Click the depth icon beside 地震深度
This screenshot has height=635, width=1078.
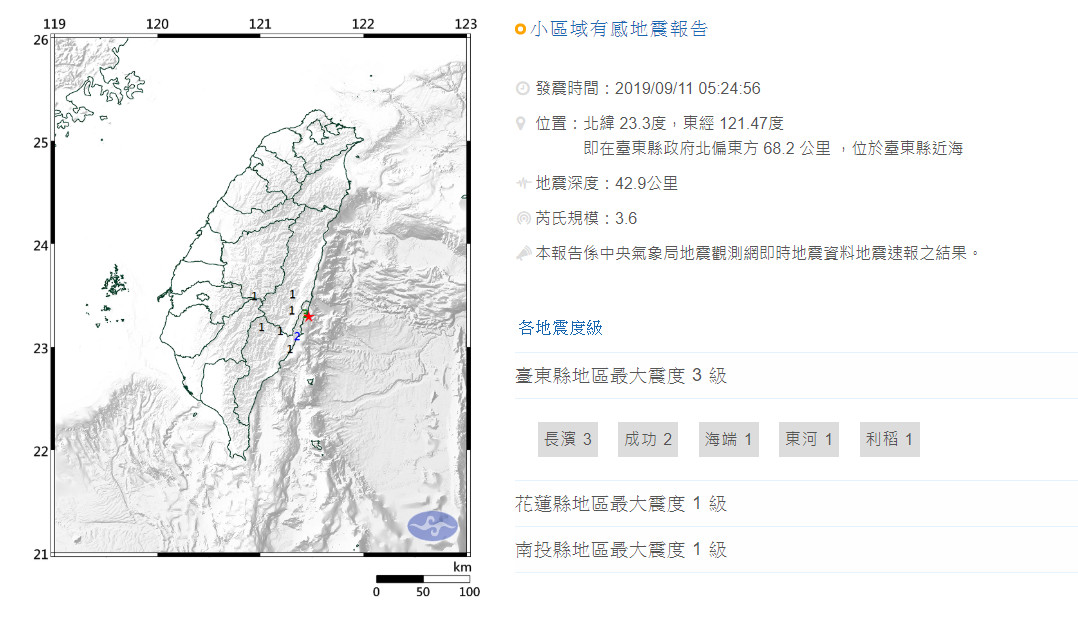coord(521,184)
